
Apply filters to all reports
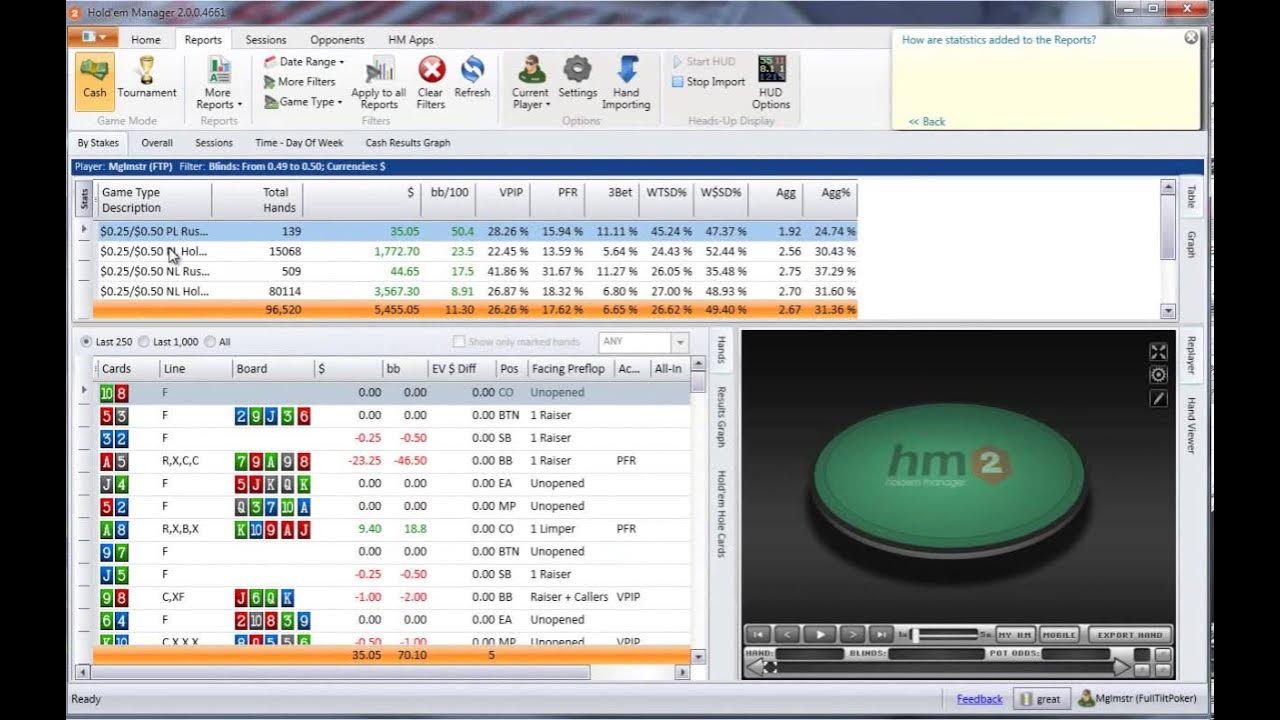click(x=379, y=84)
